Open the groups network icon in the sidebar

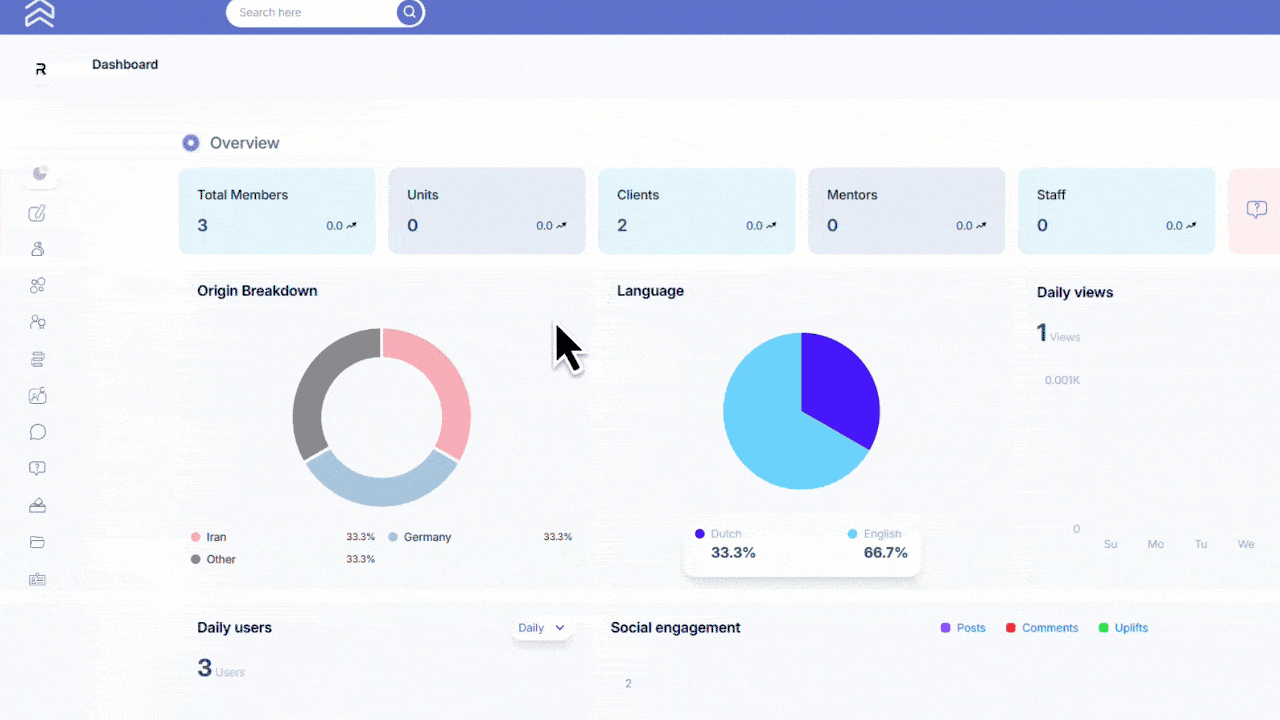[38, 285]
